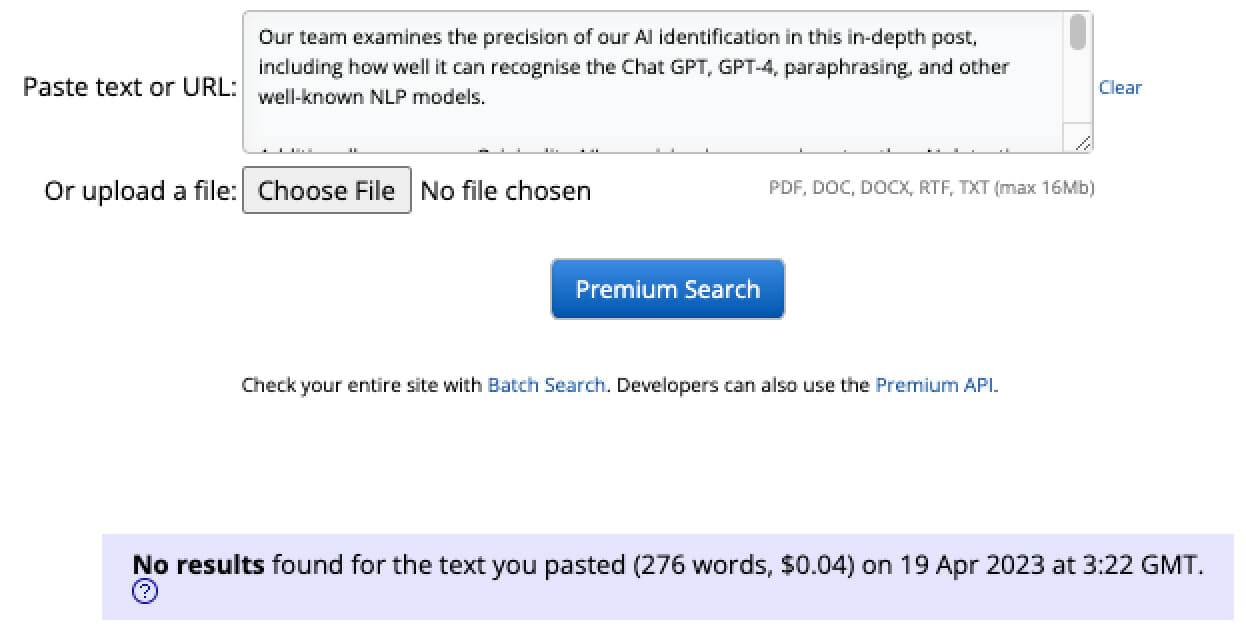Viewport: 1246px width, 642px height.
Task: Start the Premium Search
Action: tap(667, 289)
